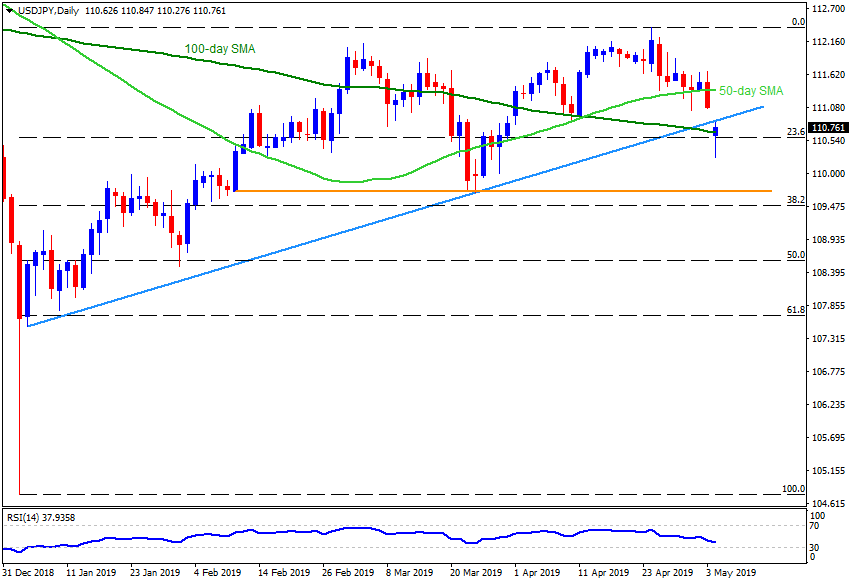Click the 0.0 Fibonacci level label
This screenshot has width=852, height=584.
pyautogui.click(x=799, y=21)
